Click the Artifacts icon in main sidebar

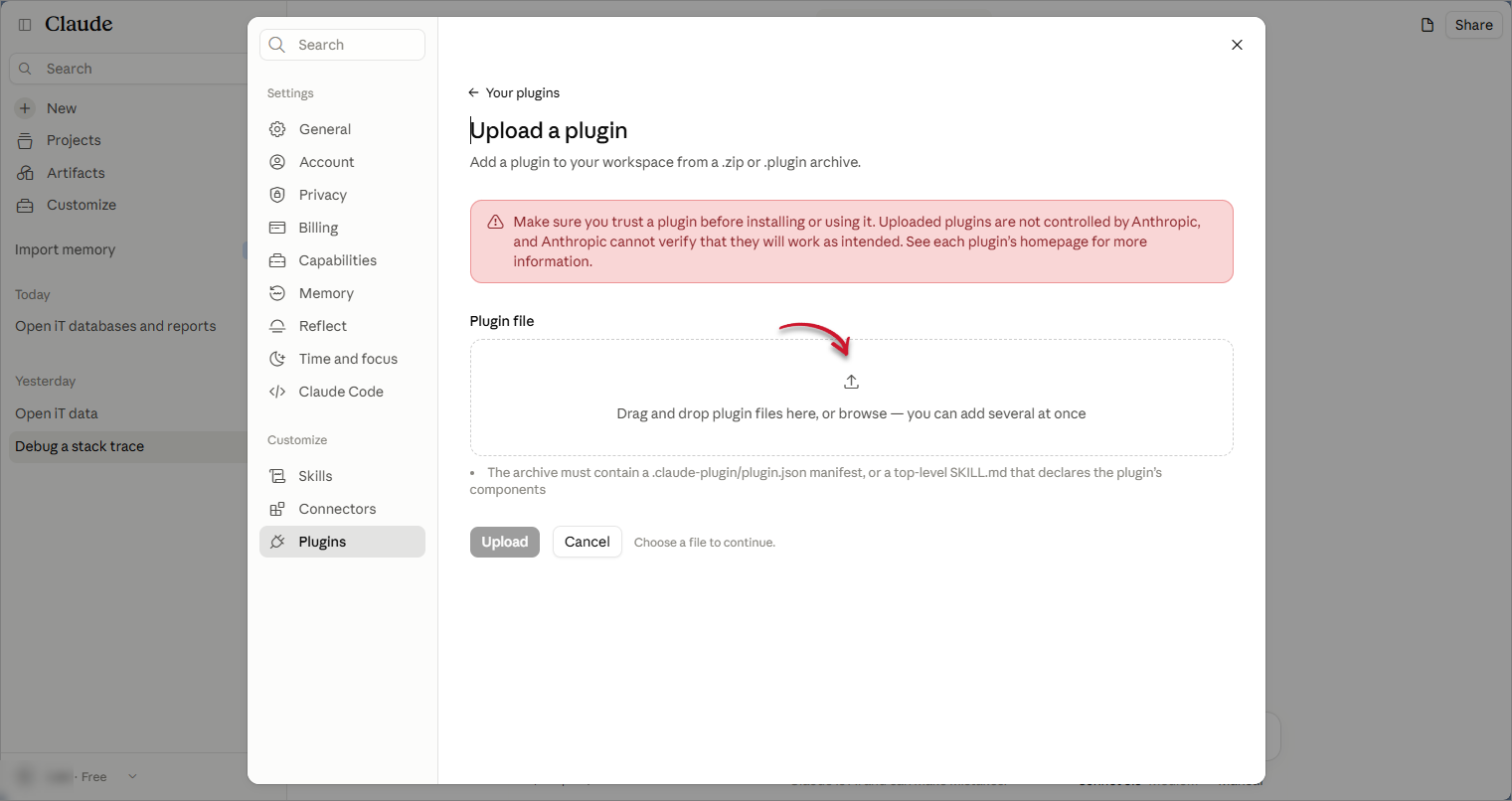pyautogui.click(x=25, y=173)
